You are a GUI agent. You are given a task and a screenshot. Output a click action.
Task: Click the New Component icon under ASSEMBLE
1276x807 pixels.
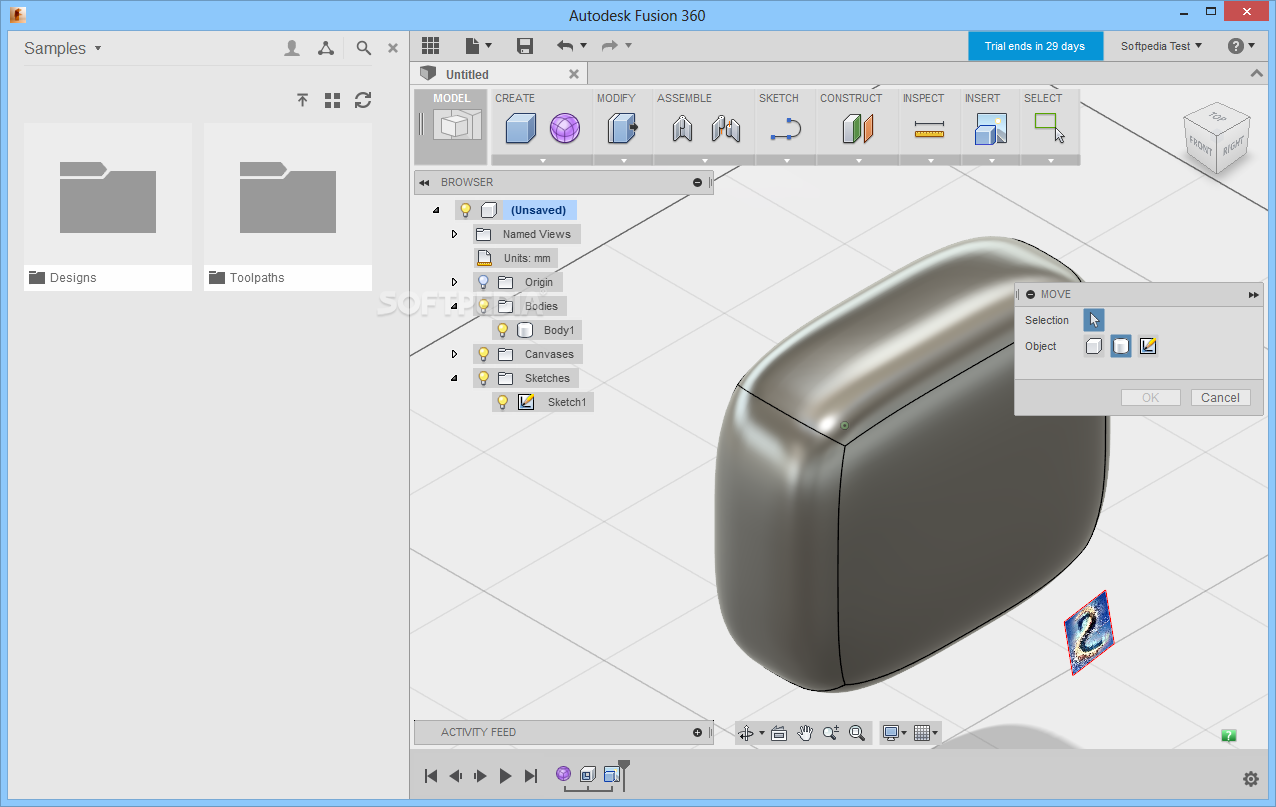click(682, 128)
